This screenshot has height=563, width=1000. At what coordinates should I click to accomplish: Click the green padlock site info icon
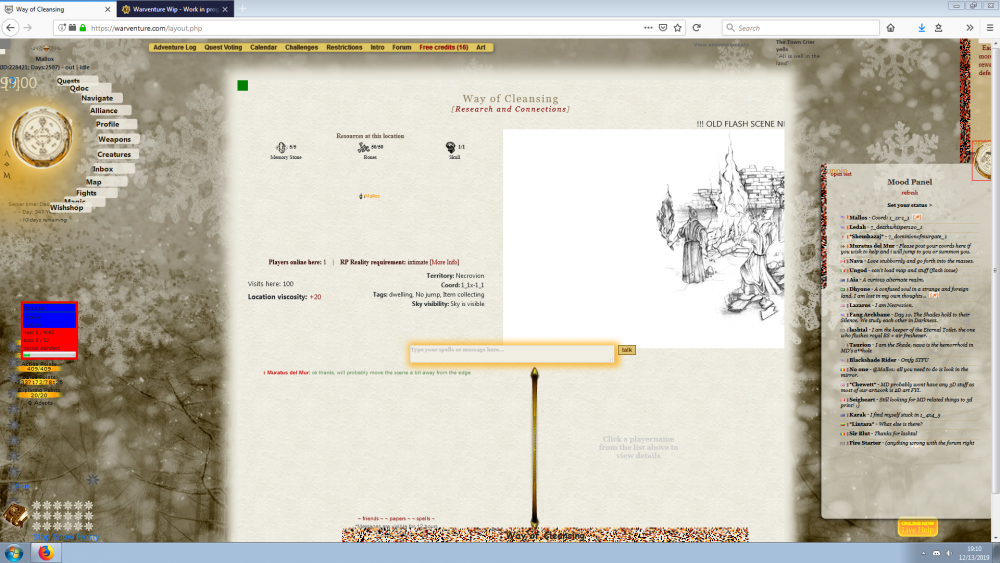click(83, 28)
